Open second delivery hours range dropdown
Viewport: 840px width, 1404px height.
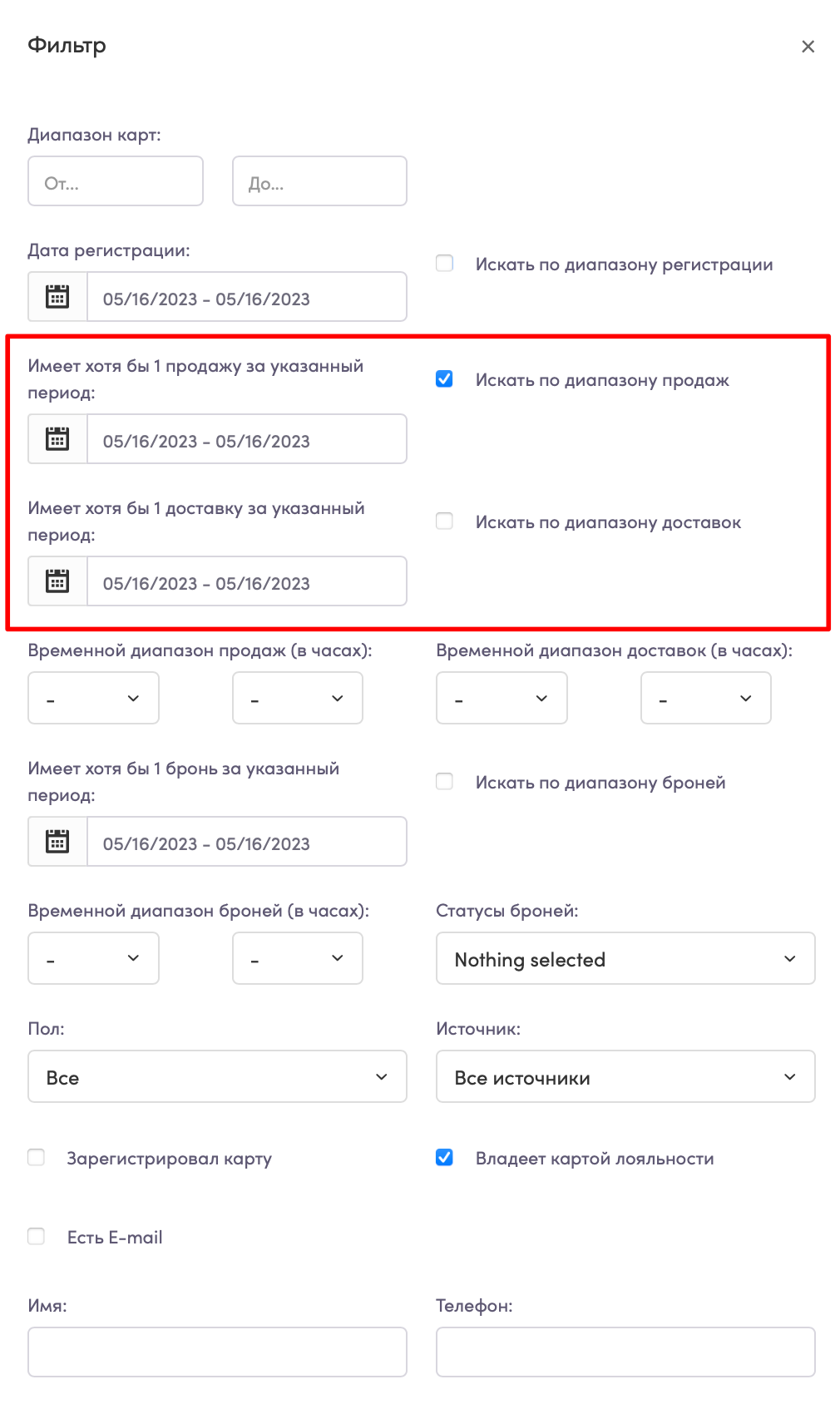point(706,698)
